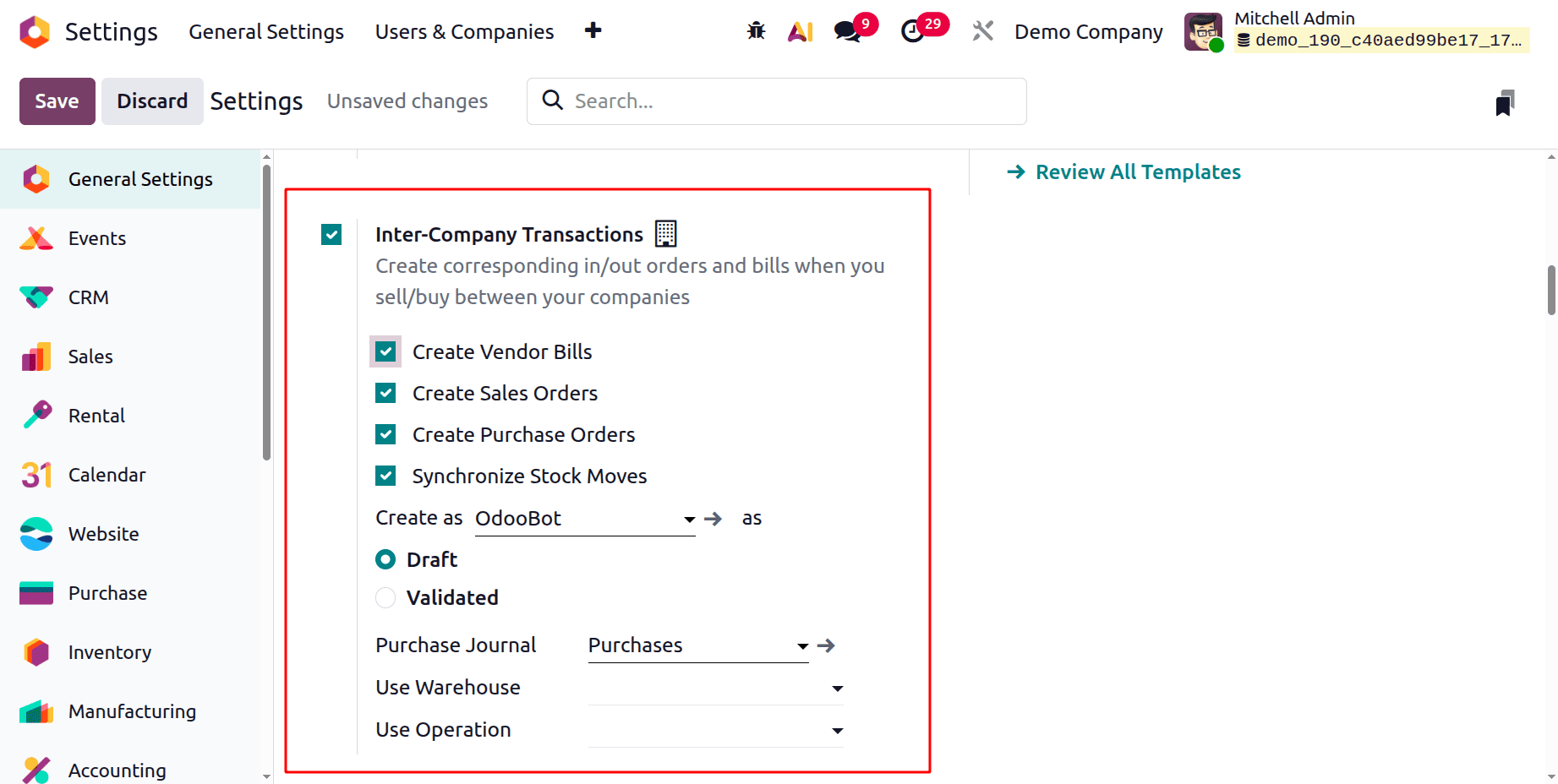Open the Activities clock icon showing 29

coord(916,30)
